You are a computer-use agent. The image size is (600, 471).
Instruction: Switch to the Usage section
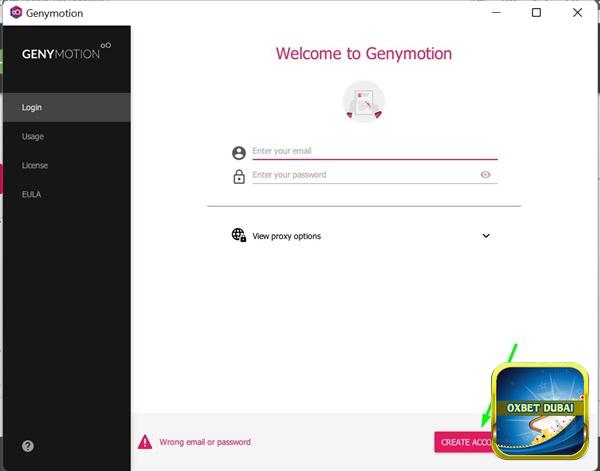[67, 137]
